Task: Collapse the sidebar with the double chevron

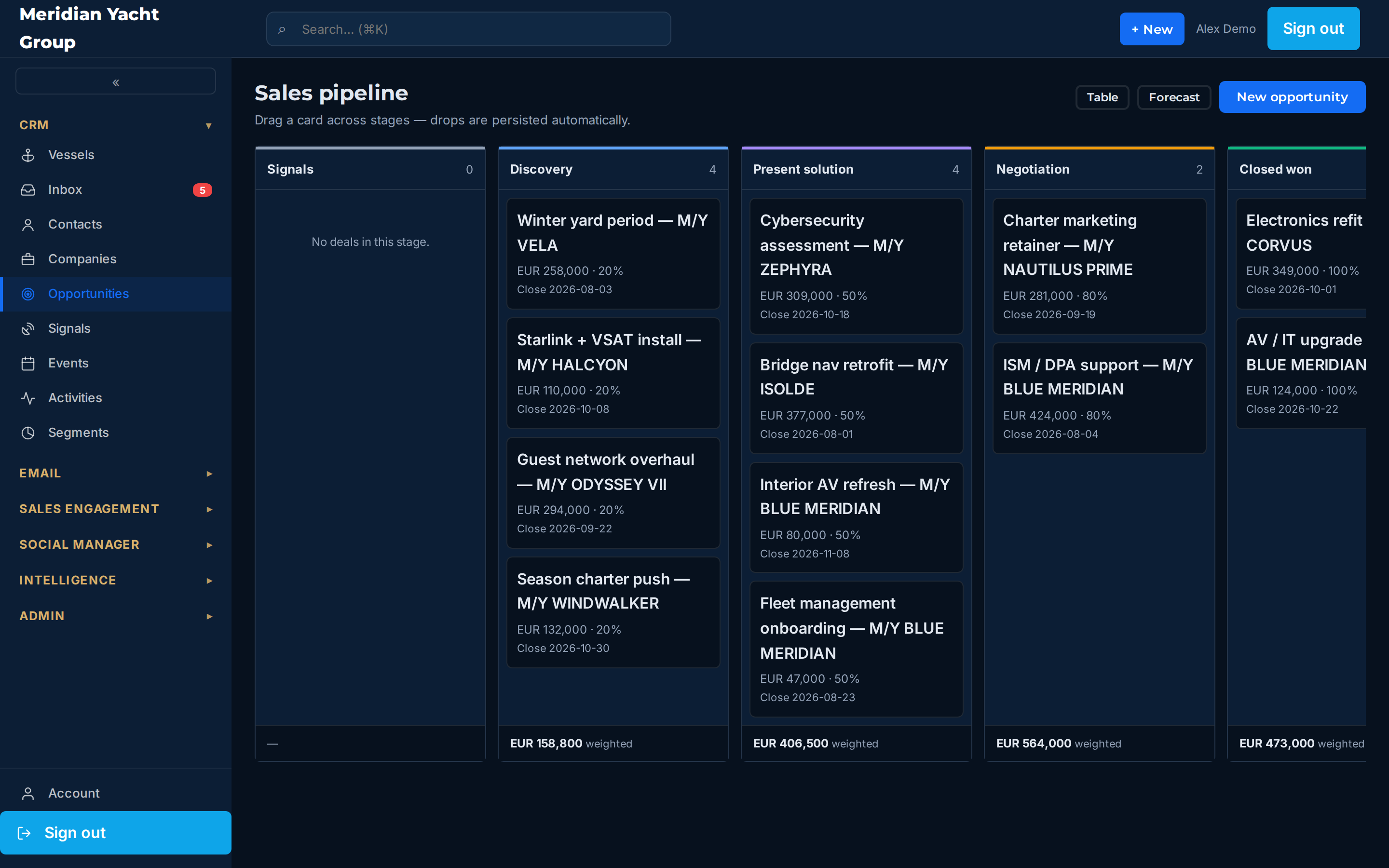Action: (x=116, y=82)
